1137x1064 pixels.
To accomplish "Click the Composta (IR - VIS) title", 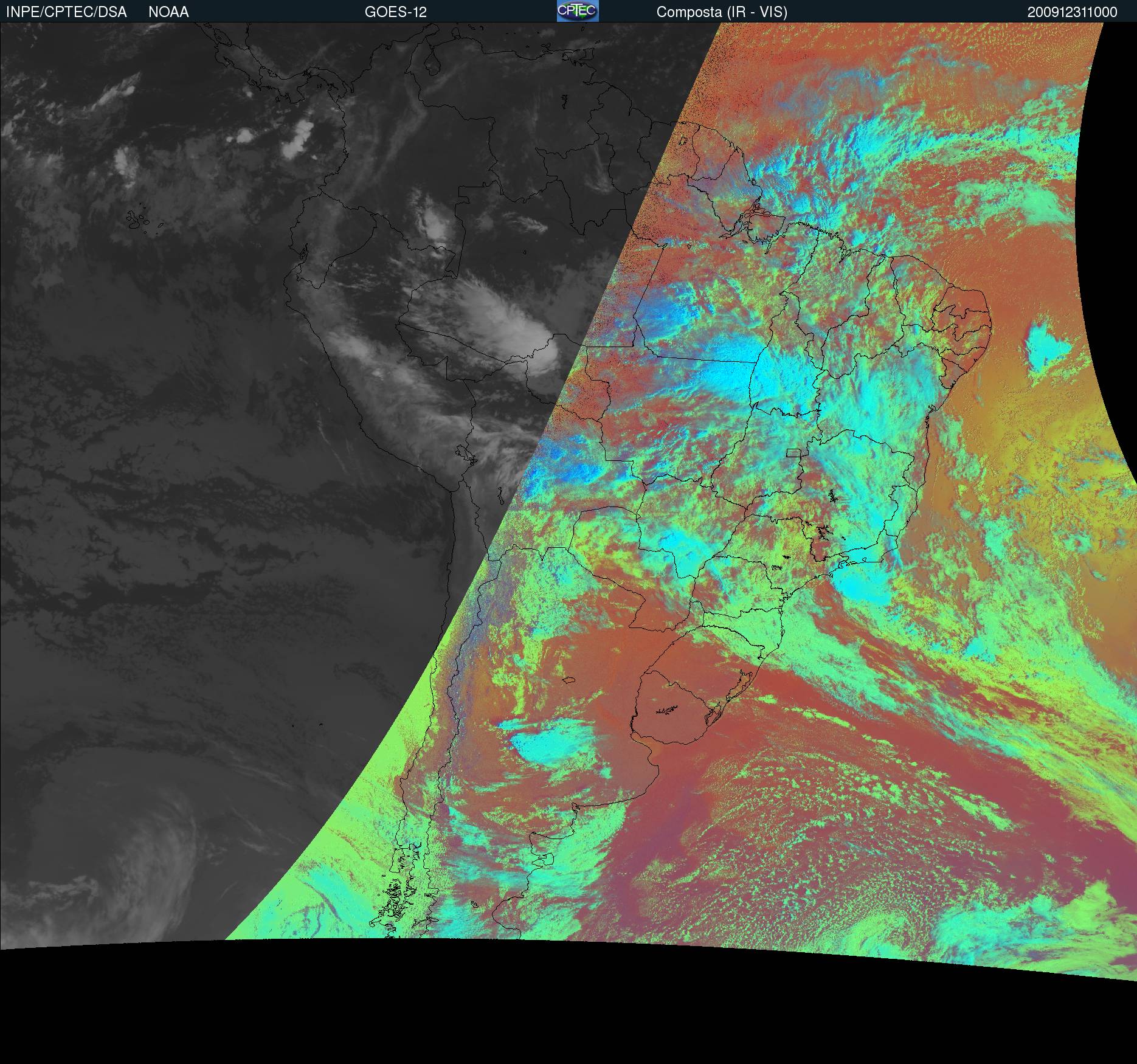I will tap(722, 12).
